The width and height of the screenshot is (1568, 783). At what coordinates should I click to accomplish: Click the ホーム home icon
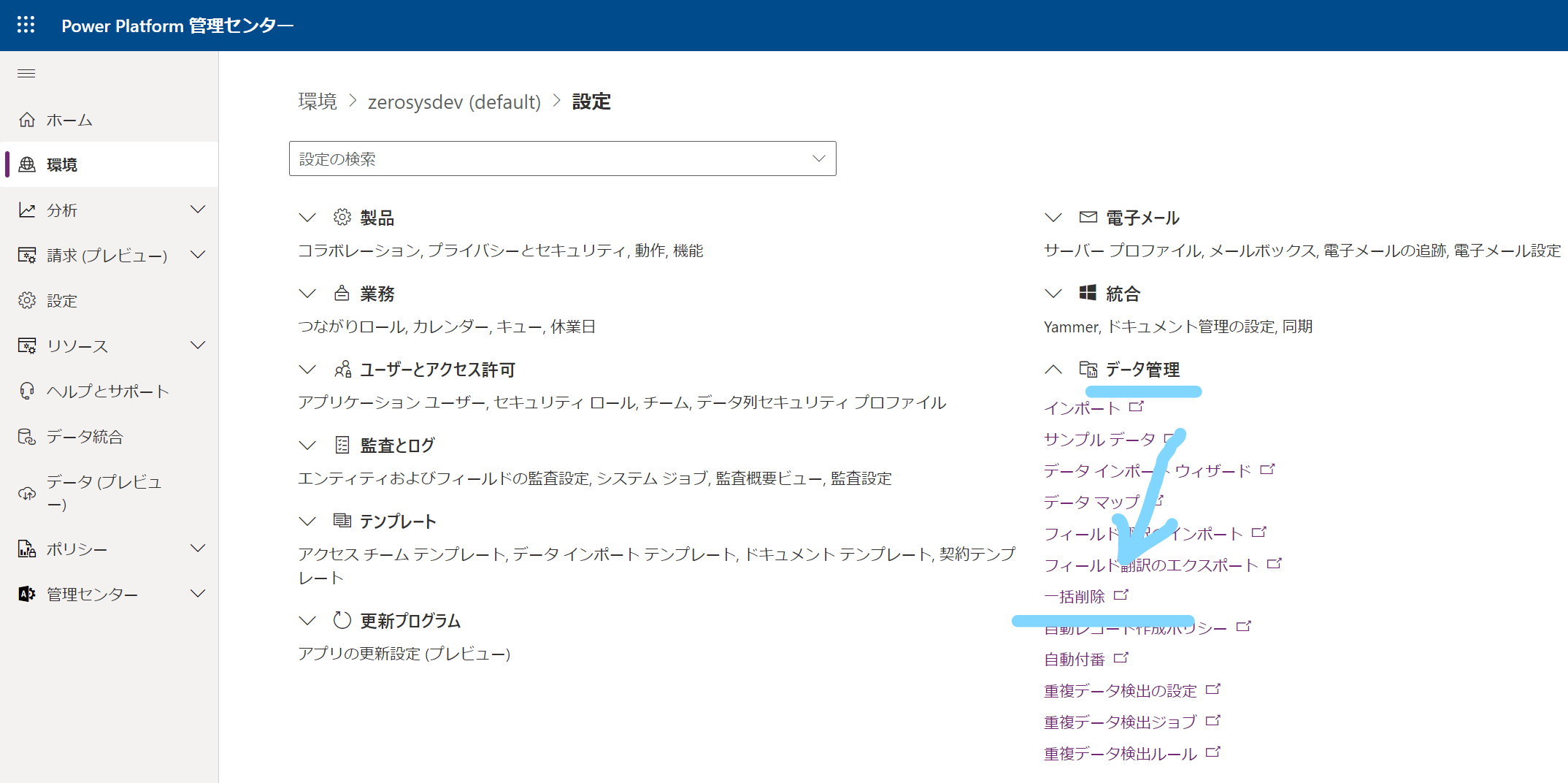(27, 120)
